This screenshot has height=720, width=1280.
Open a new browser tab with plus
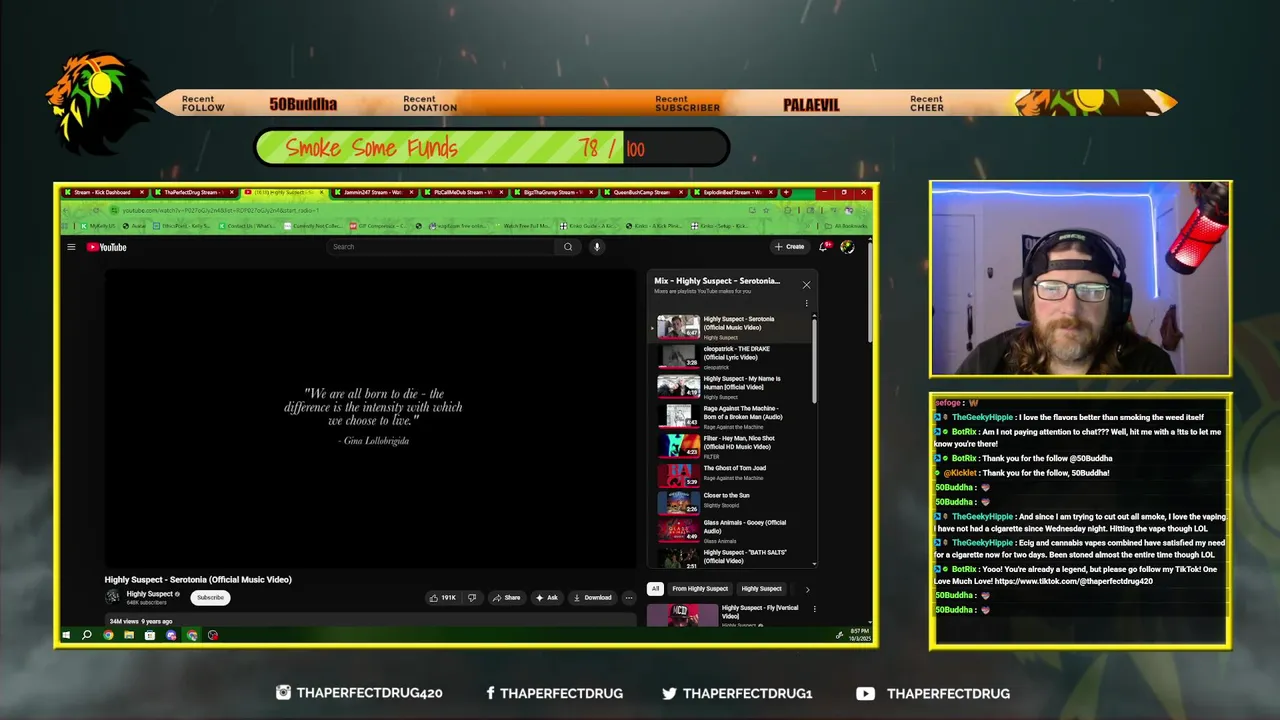point(786,192)
